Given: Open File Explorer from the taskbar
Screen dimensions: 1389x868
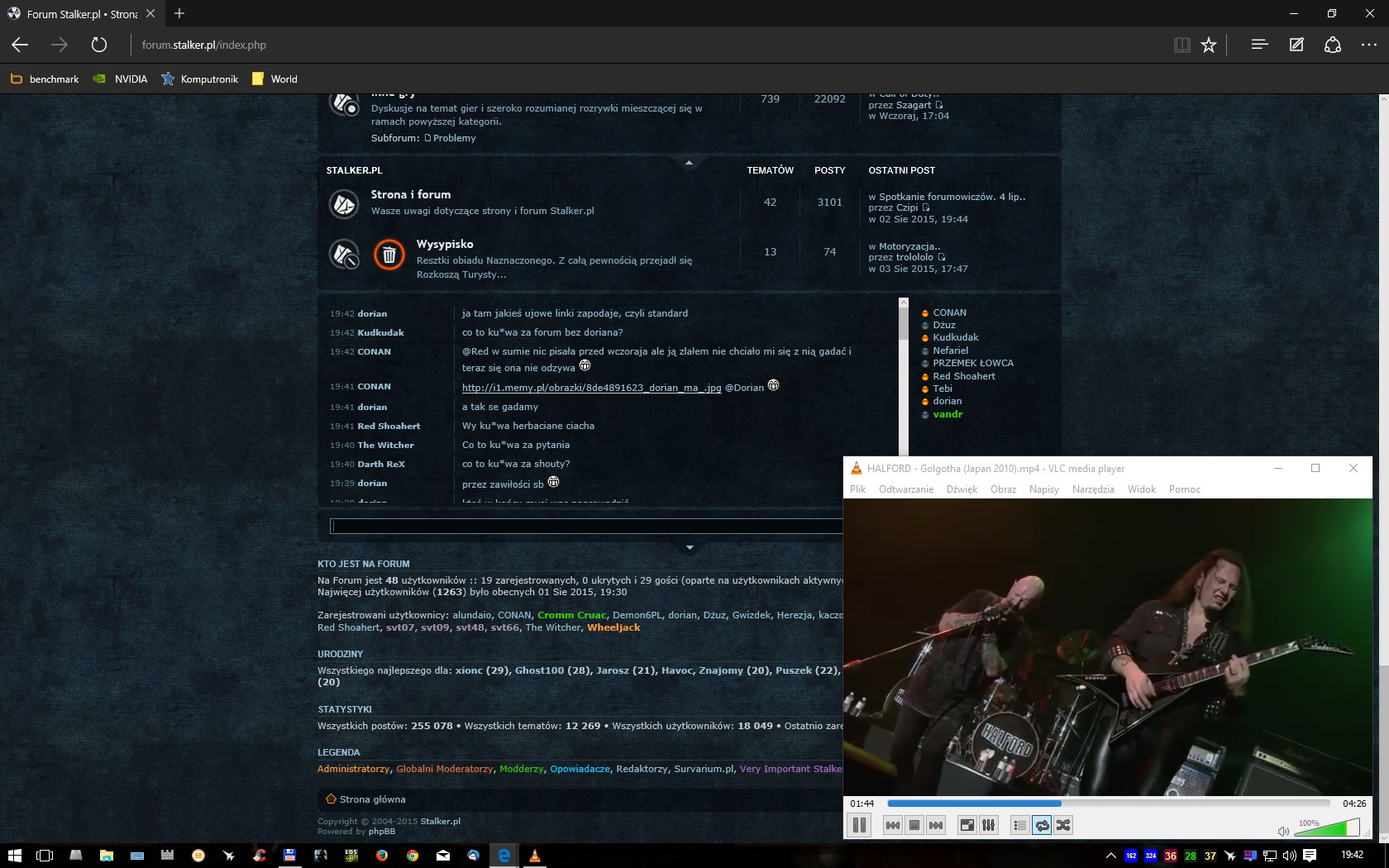Looking at the screenshot, I should tap(106, 856).
